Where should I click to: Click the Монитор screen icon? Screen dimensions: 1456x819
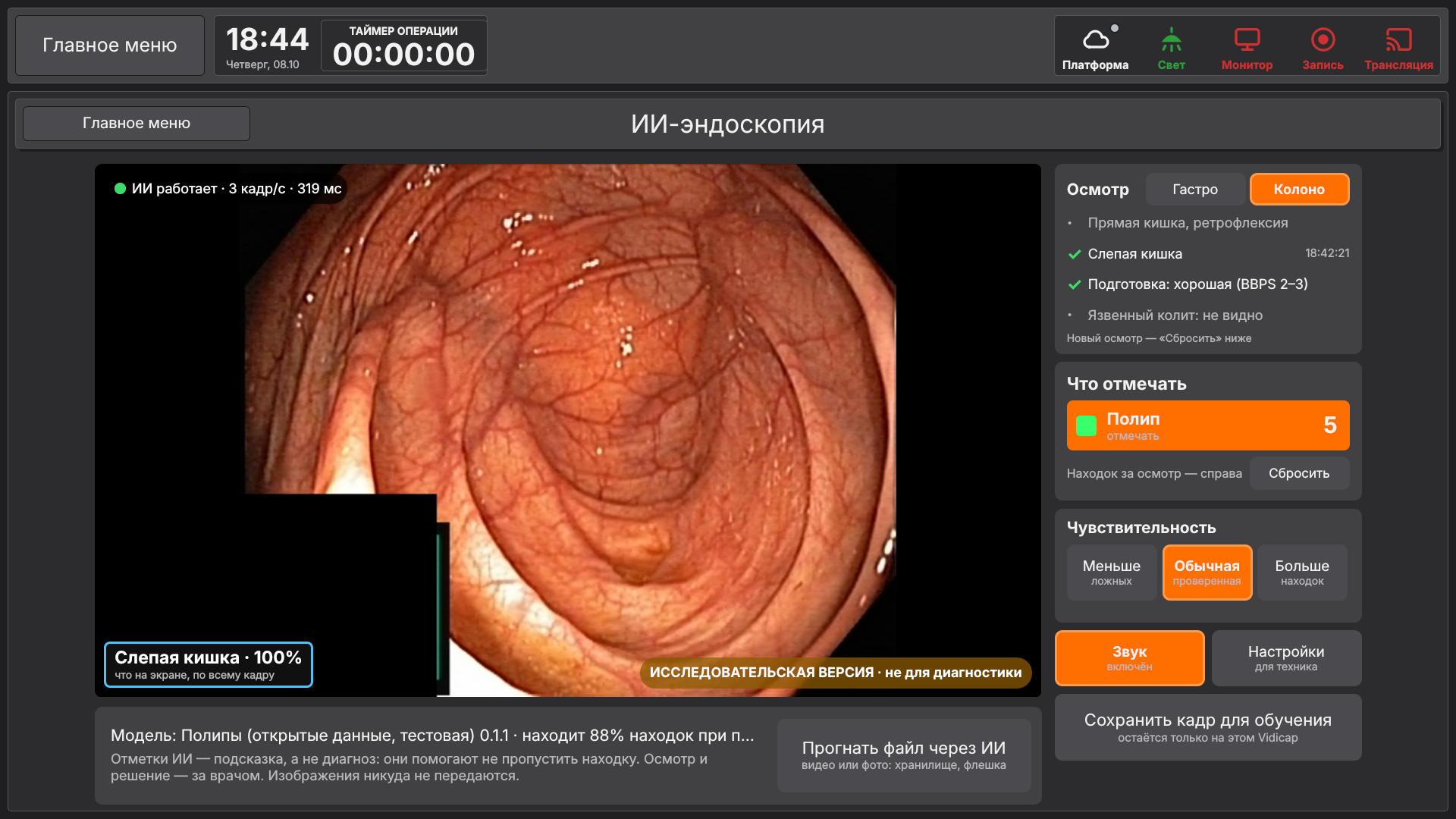click(1247, 39)
